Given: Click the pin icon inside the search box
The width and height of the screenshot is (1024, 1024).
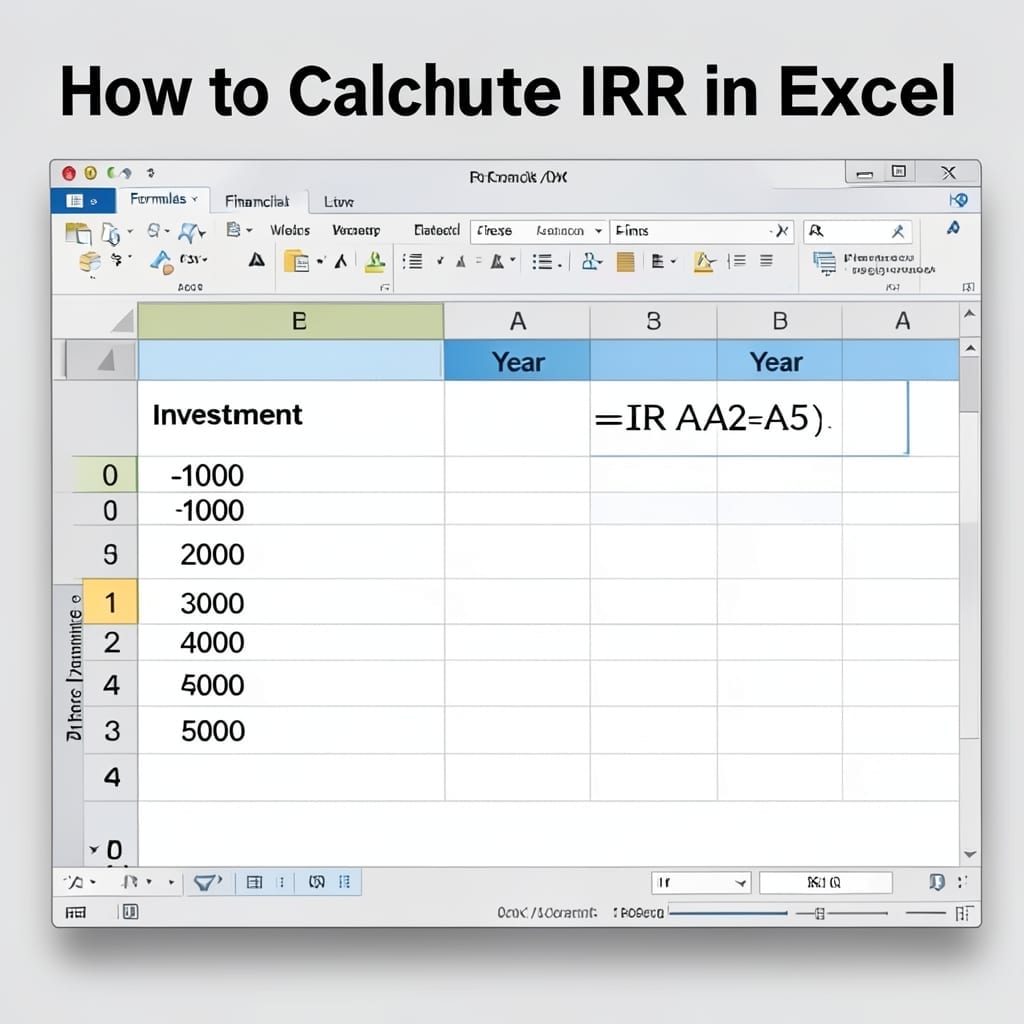Looking at the screenshot, I should coord(898,231).
